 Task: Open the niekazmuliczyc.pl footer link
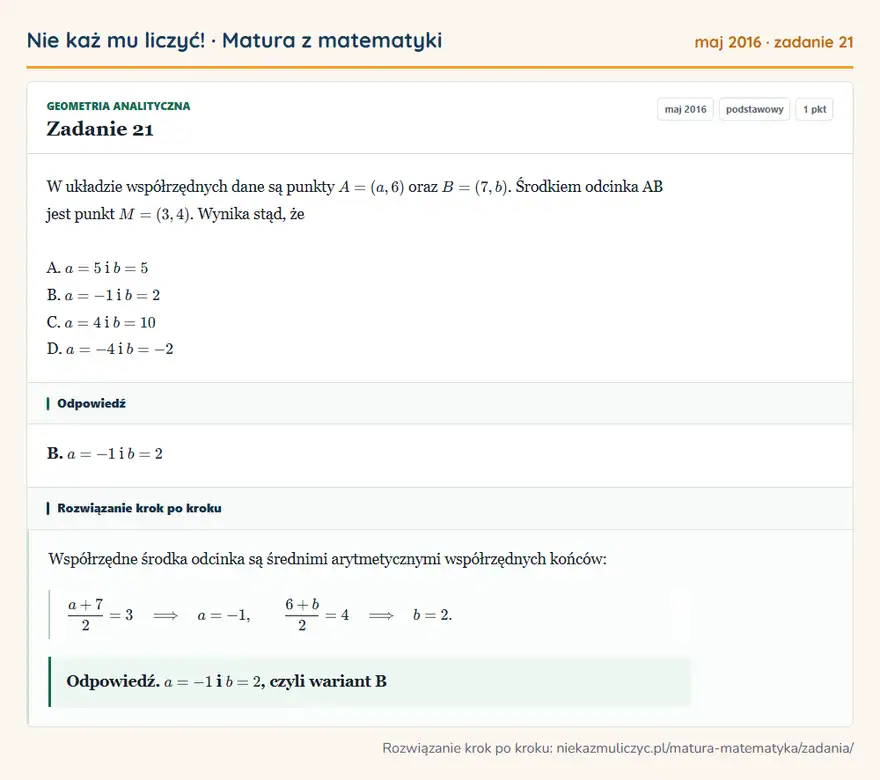tap(705, 748)
